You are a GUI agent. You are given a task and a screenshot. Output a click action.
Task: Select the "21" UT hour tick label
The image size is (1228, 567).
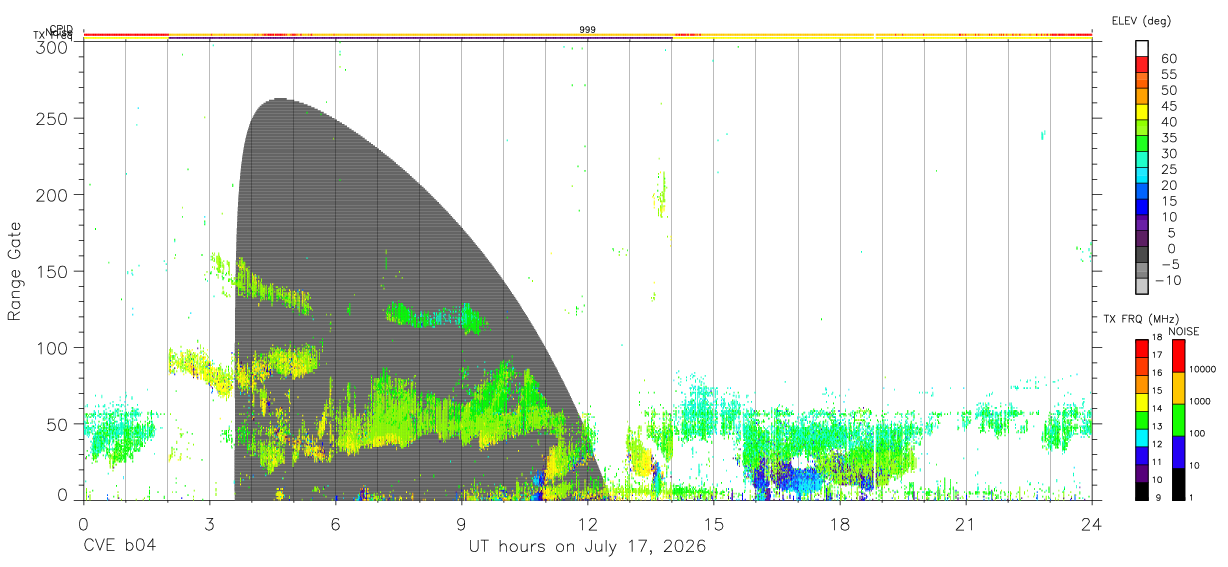pos(965,523)
